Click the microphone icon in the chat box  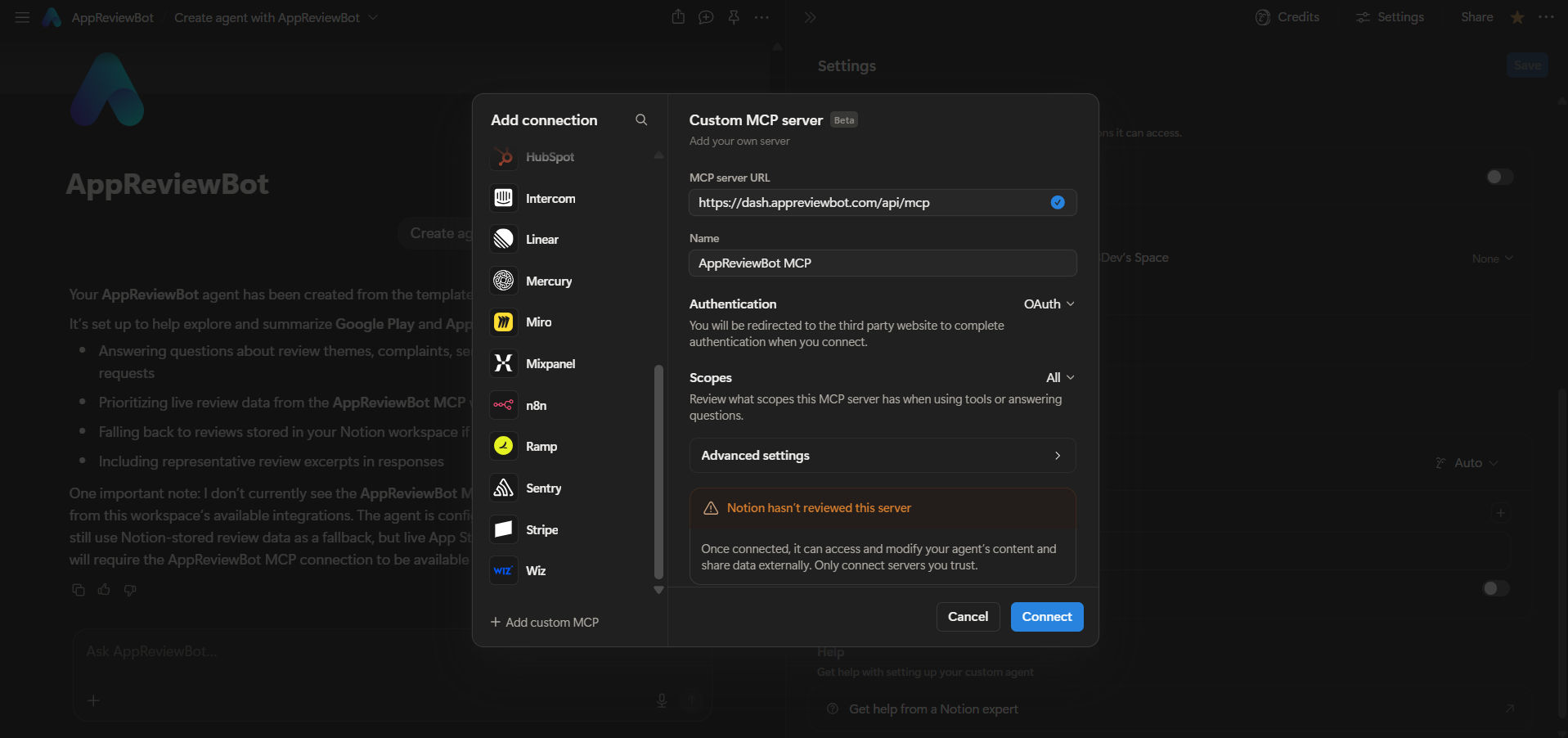coord(662,700)
